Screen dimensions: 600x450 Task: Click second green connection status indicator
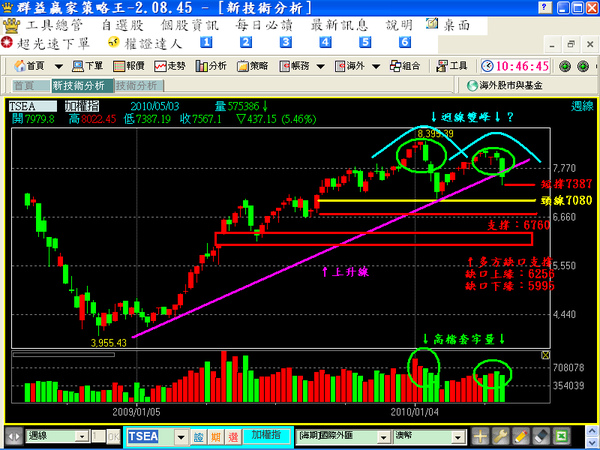(583, 66)
